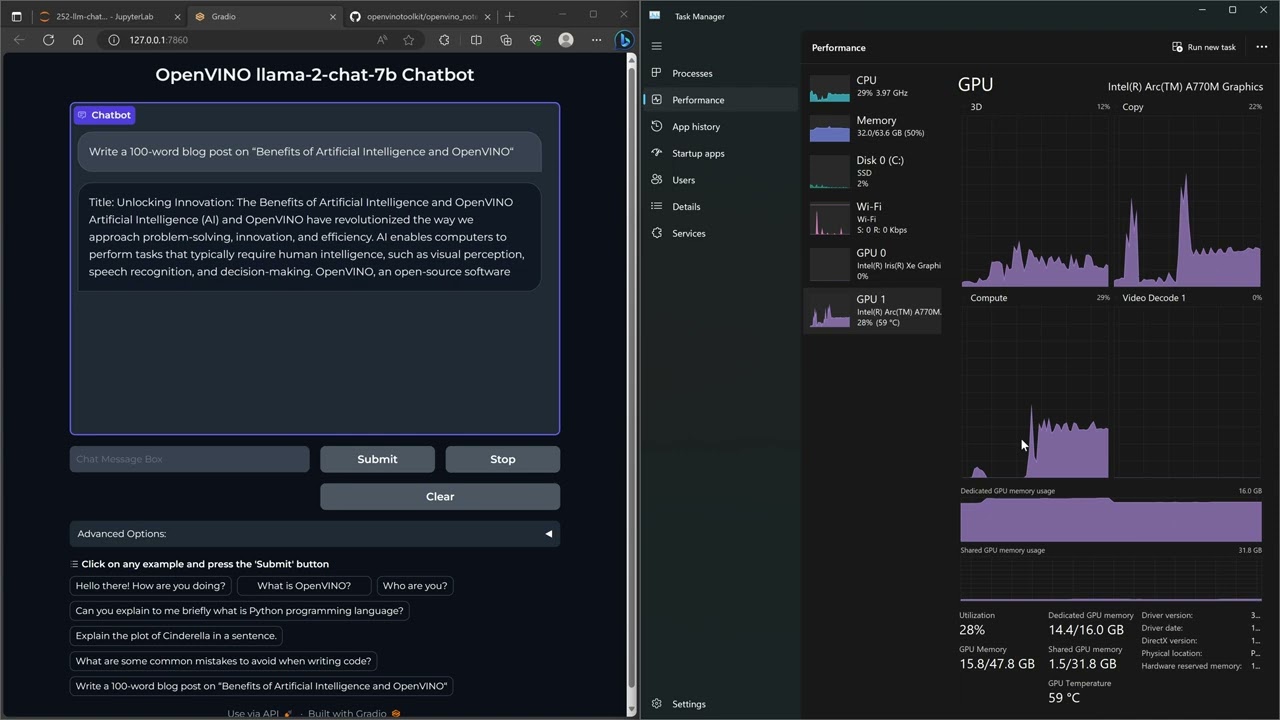Open the Bing Copilot sidebar

(624, 40)
